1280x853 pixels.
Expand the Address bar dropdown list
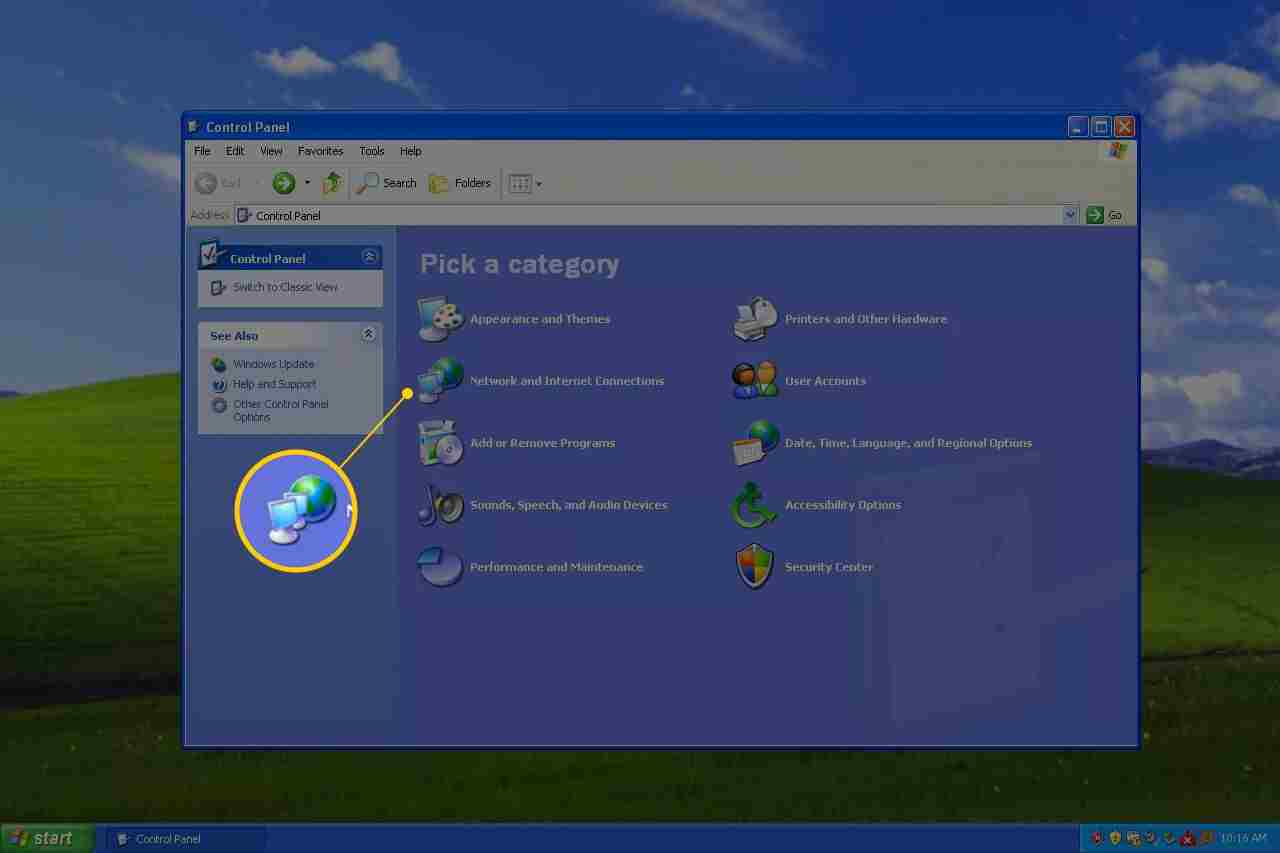[x=1070, y=215]
